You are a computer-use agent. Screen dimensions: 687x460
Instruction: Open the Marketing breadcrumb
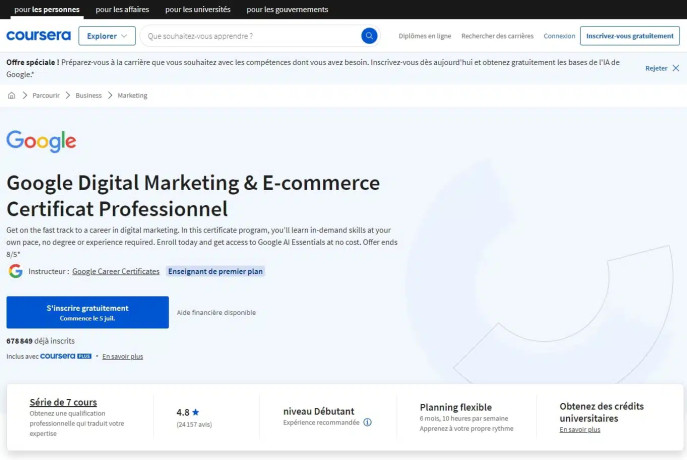pyautogui.click(x=132, y=96)
